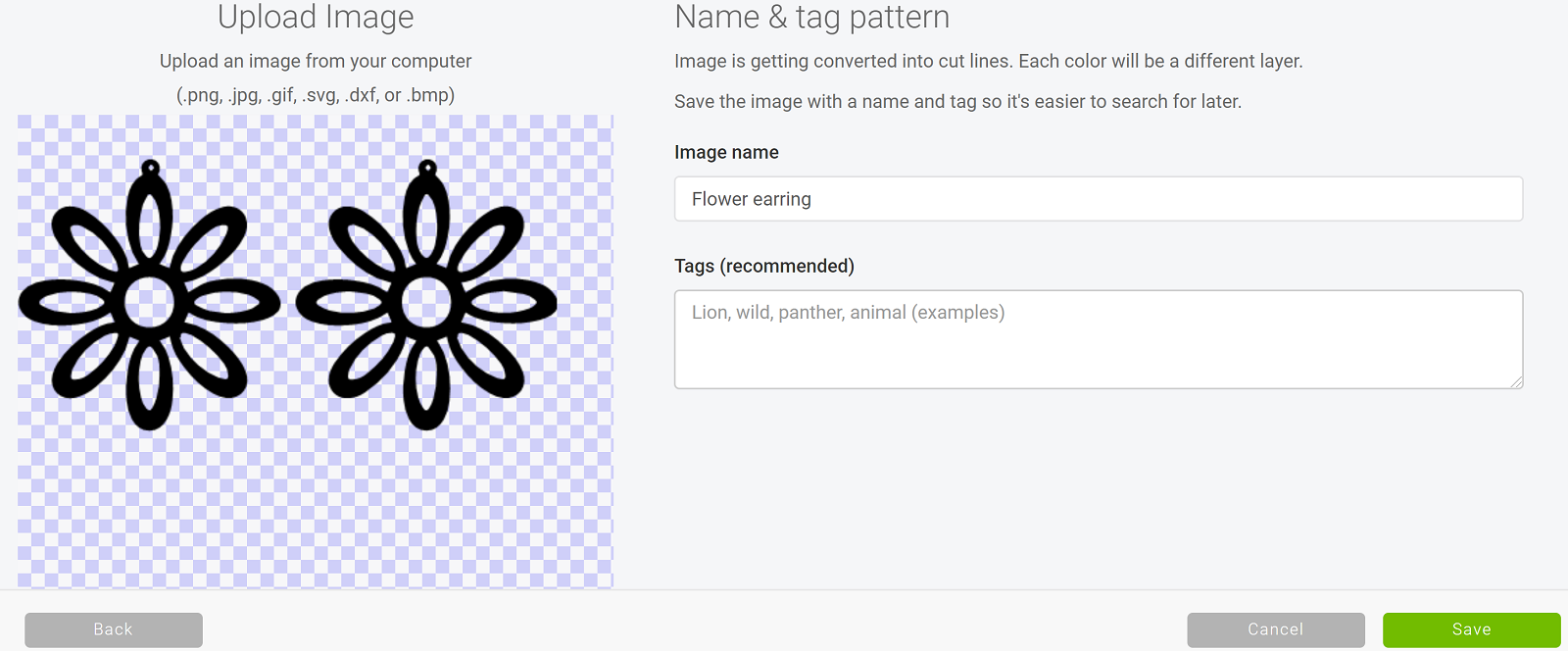Click the hanging hole atop right earring
The width and height of the screenshot is (1568, 651).
427,169
